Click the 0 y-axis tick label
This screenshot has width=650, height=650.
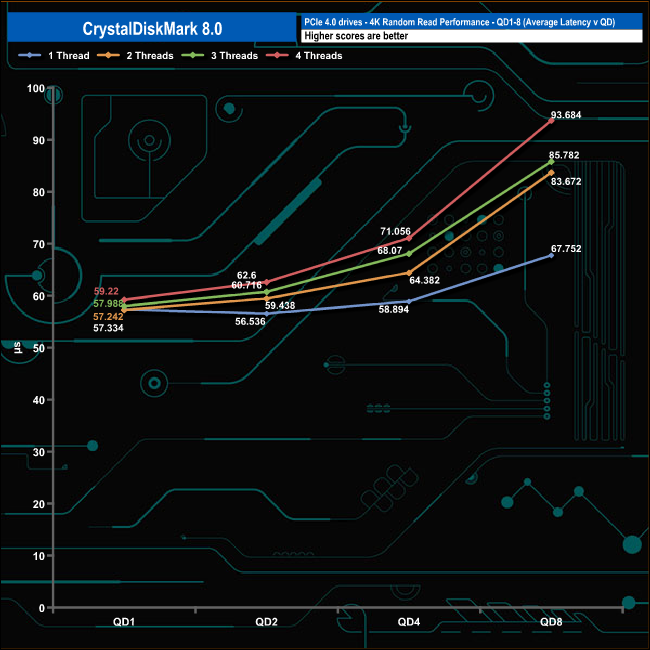41,608
